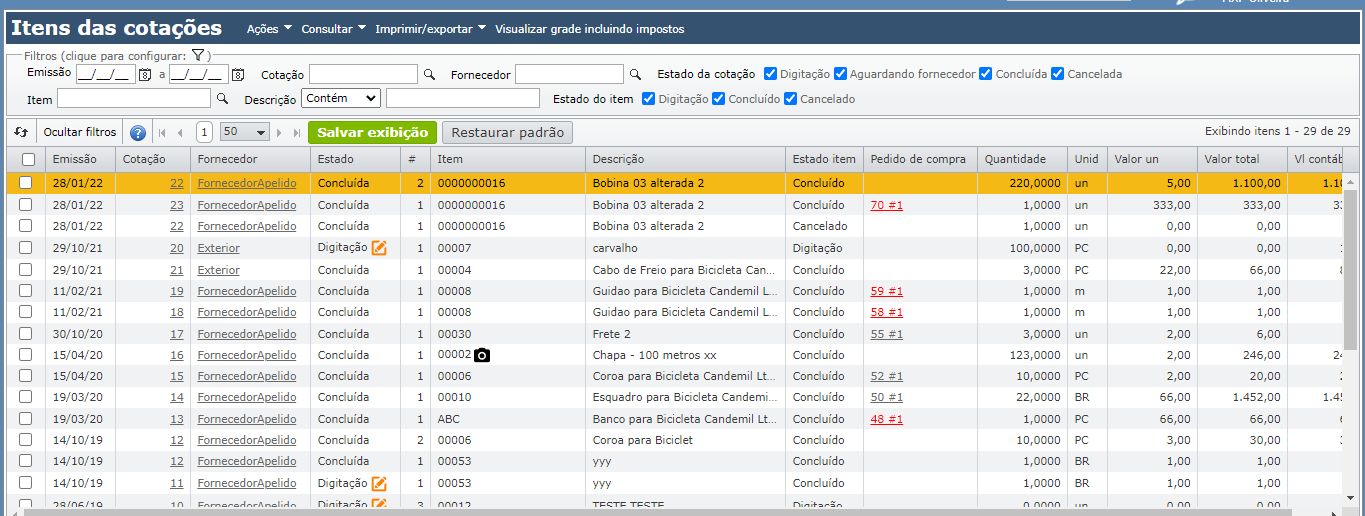
Task: Toggle the Cancelado item state checkbox
Action: [x=790, y=99]
